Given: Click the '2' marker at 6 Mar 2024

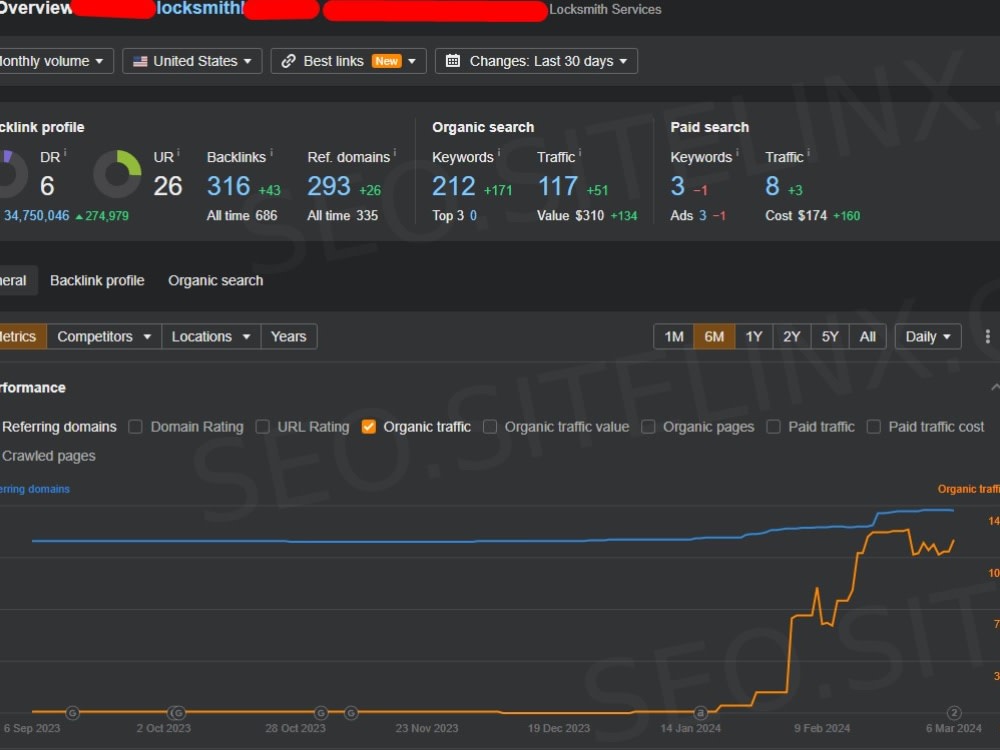Looking at the screenshot, I should [x=954, y=712].
